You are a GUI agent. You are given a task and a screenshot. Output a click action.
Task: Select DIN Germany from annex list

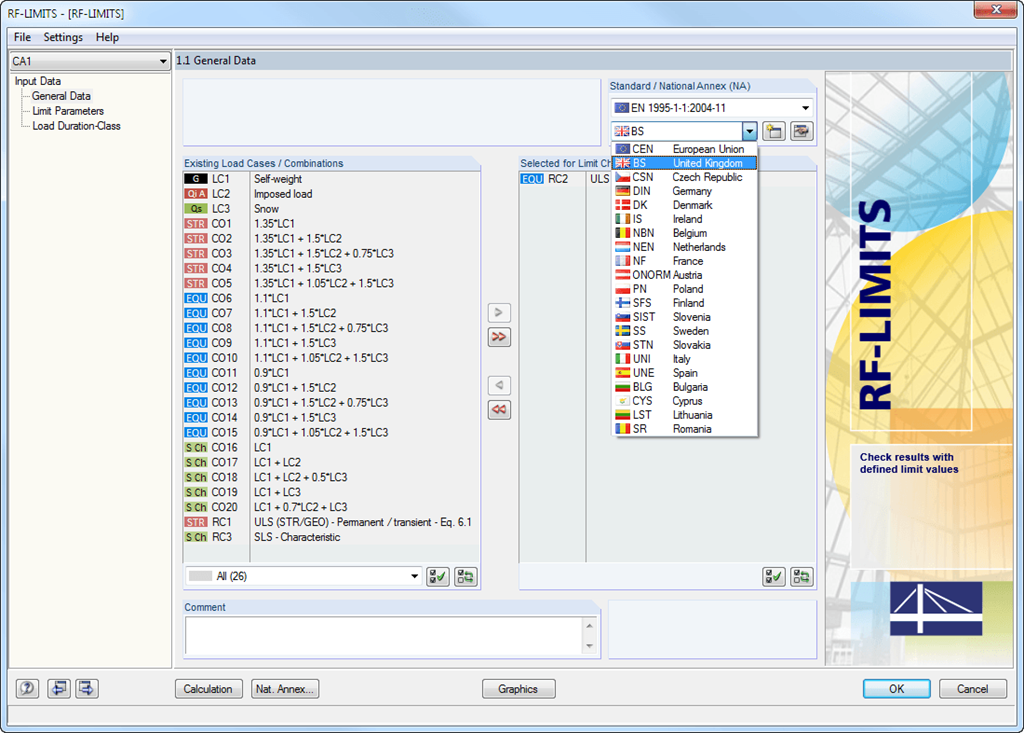[x=684, y=191]
